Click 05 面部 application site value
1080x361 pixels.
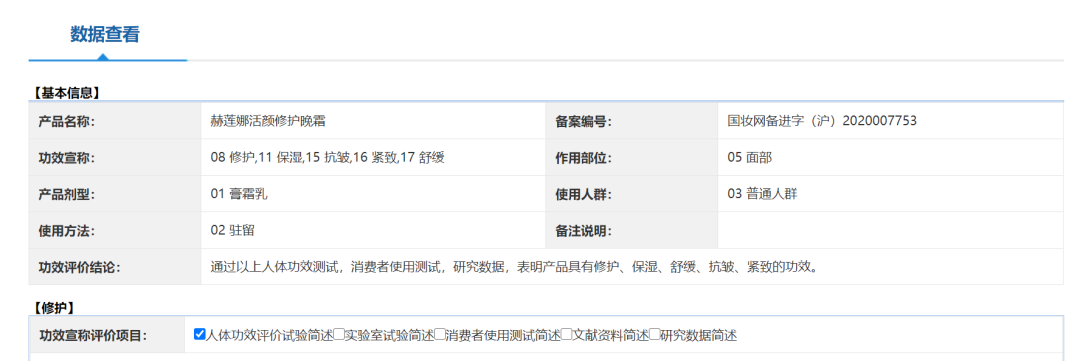(749, 158)
